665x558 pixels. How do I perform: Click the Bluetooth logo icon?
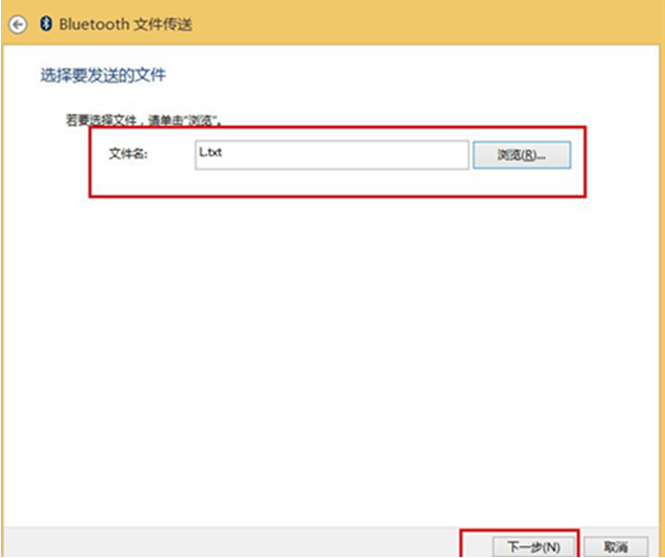pos(45,24)
